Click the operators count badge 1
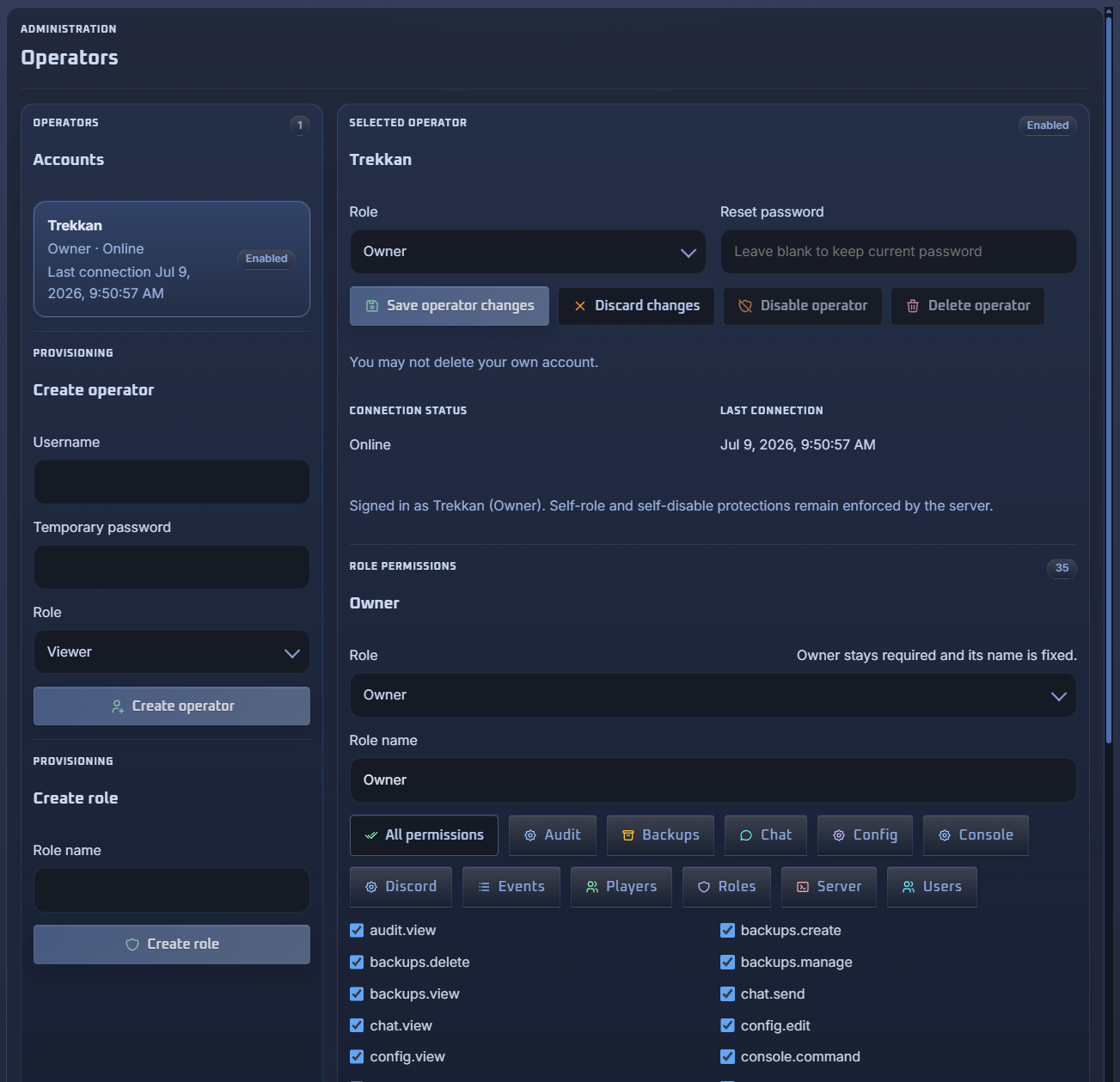The image size is (1120, 1082). [300, 125]
